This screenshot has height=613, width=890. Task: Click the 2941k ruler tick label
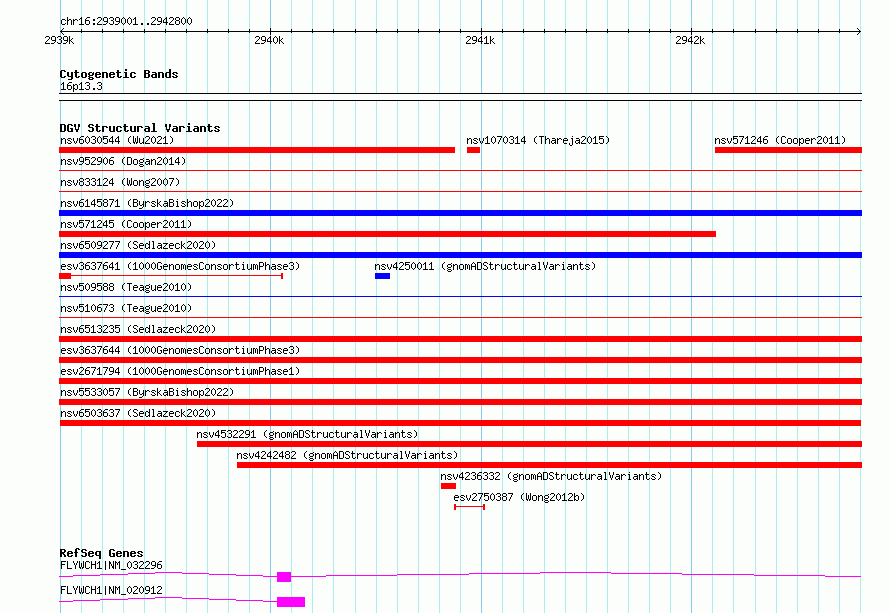[480, 40]
